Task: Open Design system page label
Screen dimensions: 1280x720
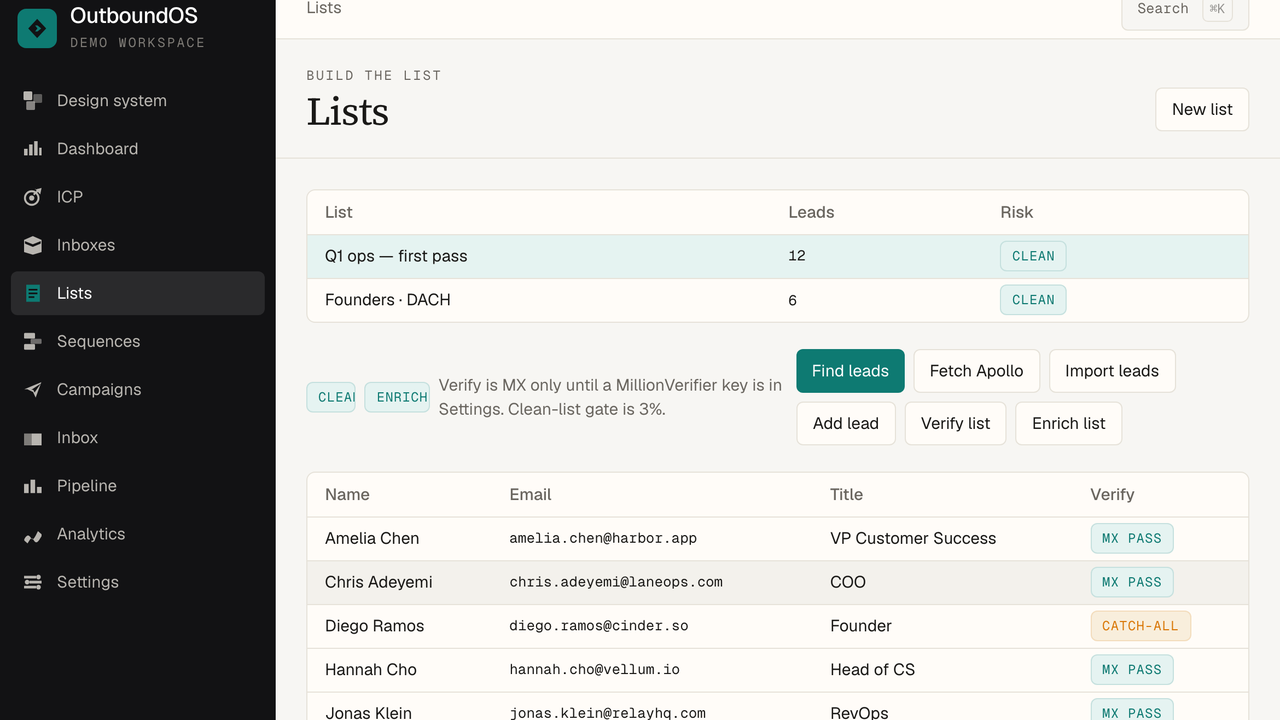Action: click(x=112, y=101)
